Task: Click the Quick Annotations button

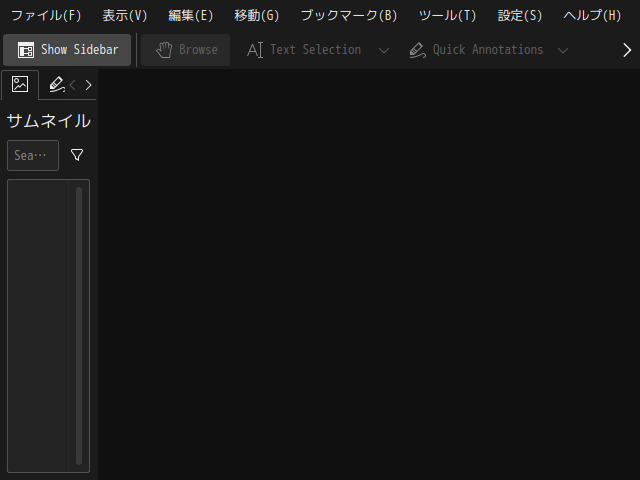Action: click(476, 50)
